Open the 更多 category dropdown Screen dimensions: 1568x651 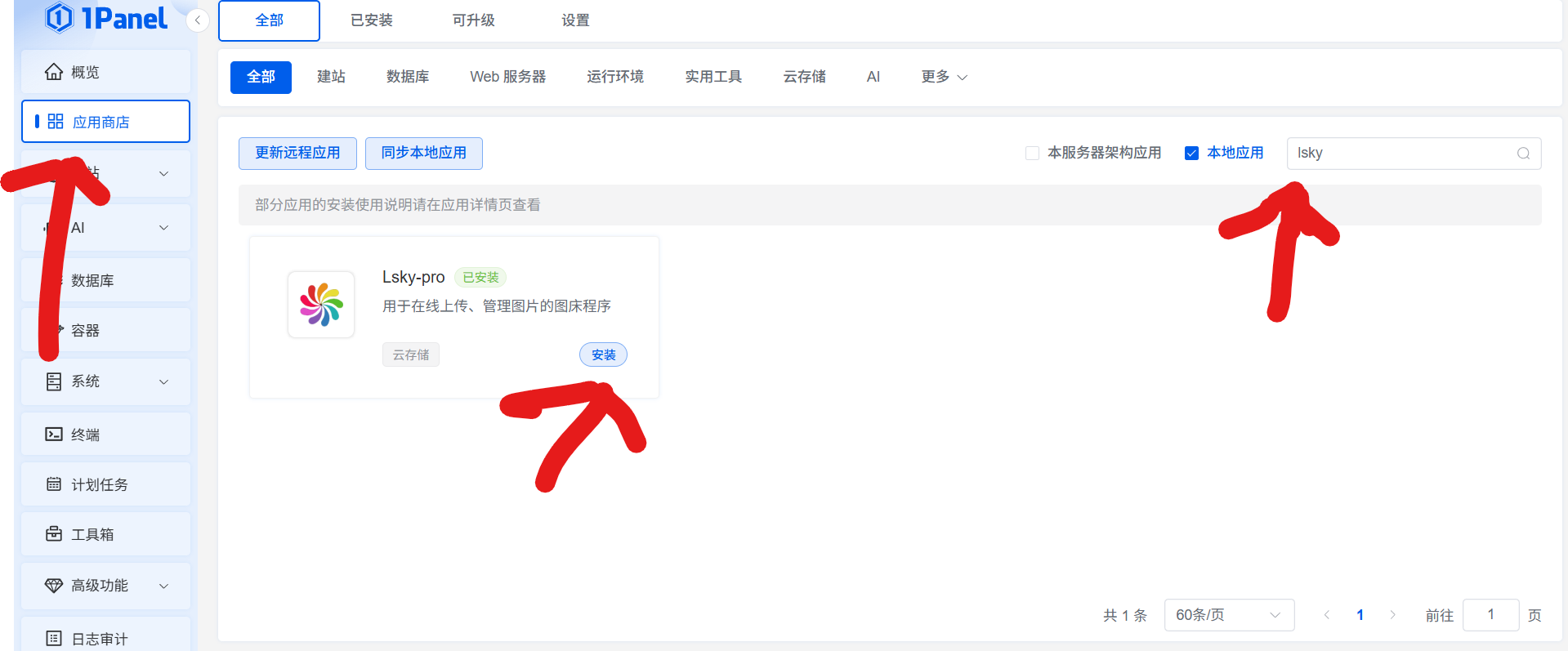click(x=944, y=77)
